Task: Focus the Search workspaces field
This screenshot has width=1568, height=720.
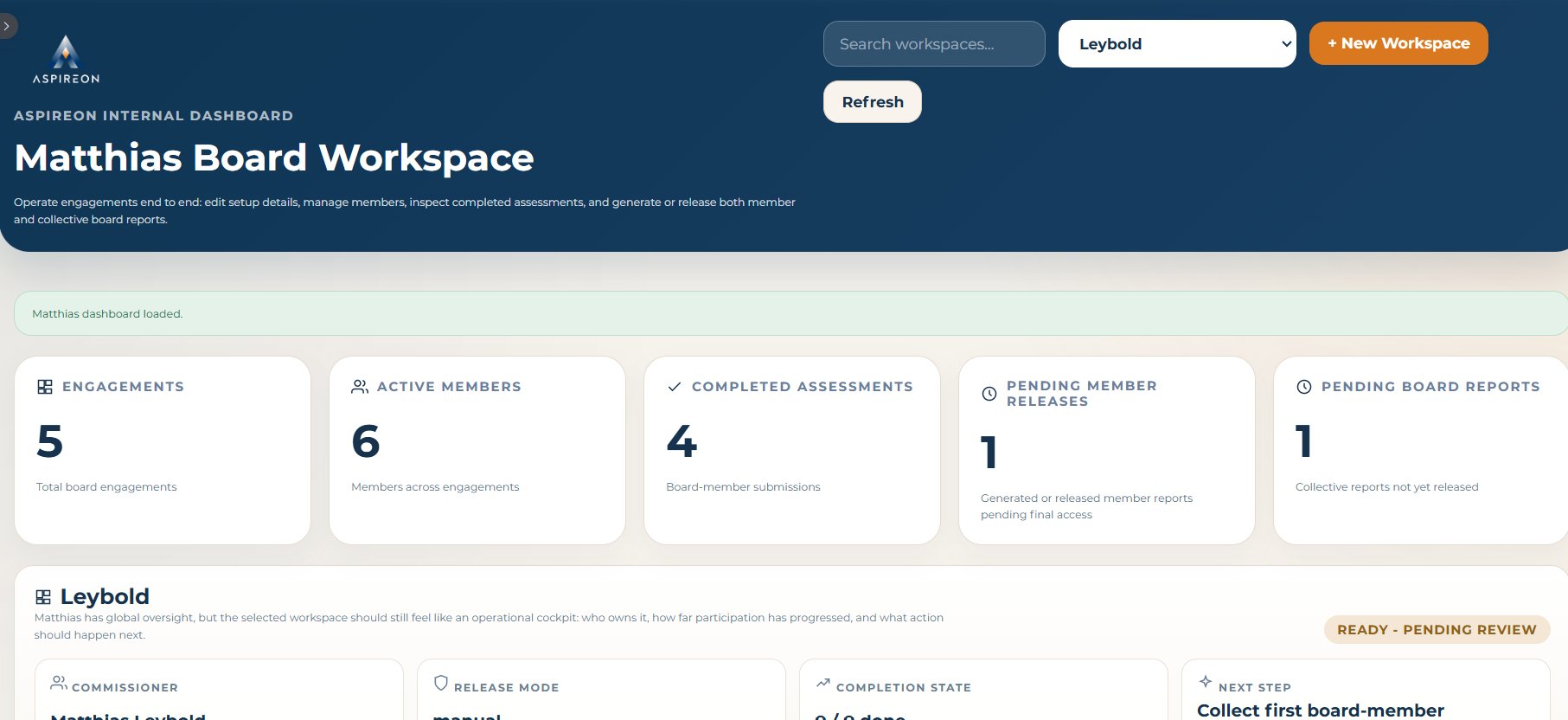Action: pos(934,44)
